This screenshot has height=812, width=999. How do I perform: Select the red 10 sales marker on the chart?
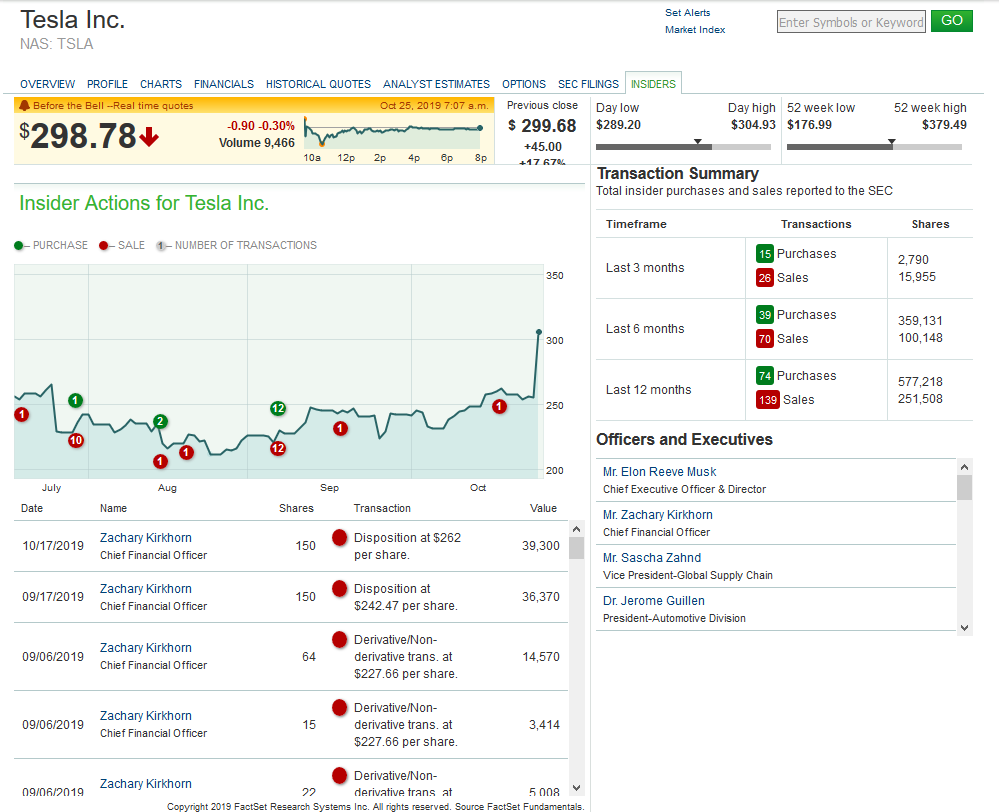76,440
